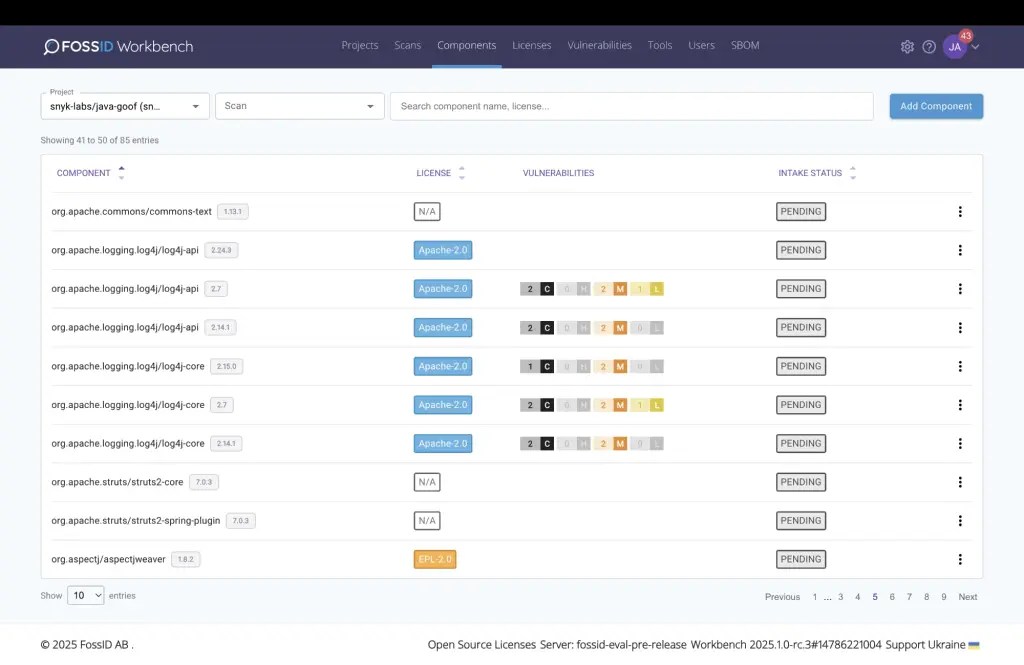Go to the Scans tab
Viewport: 1024px width, 665px height.
[x=408, y=45]
